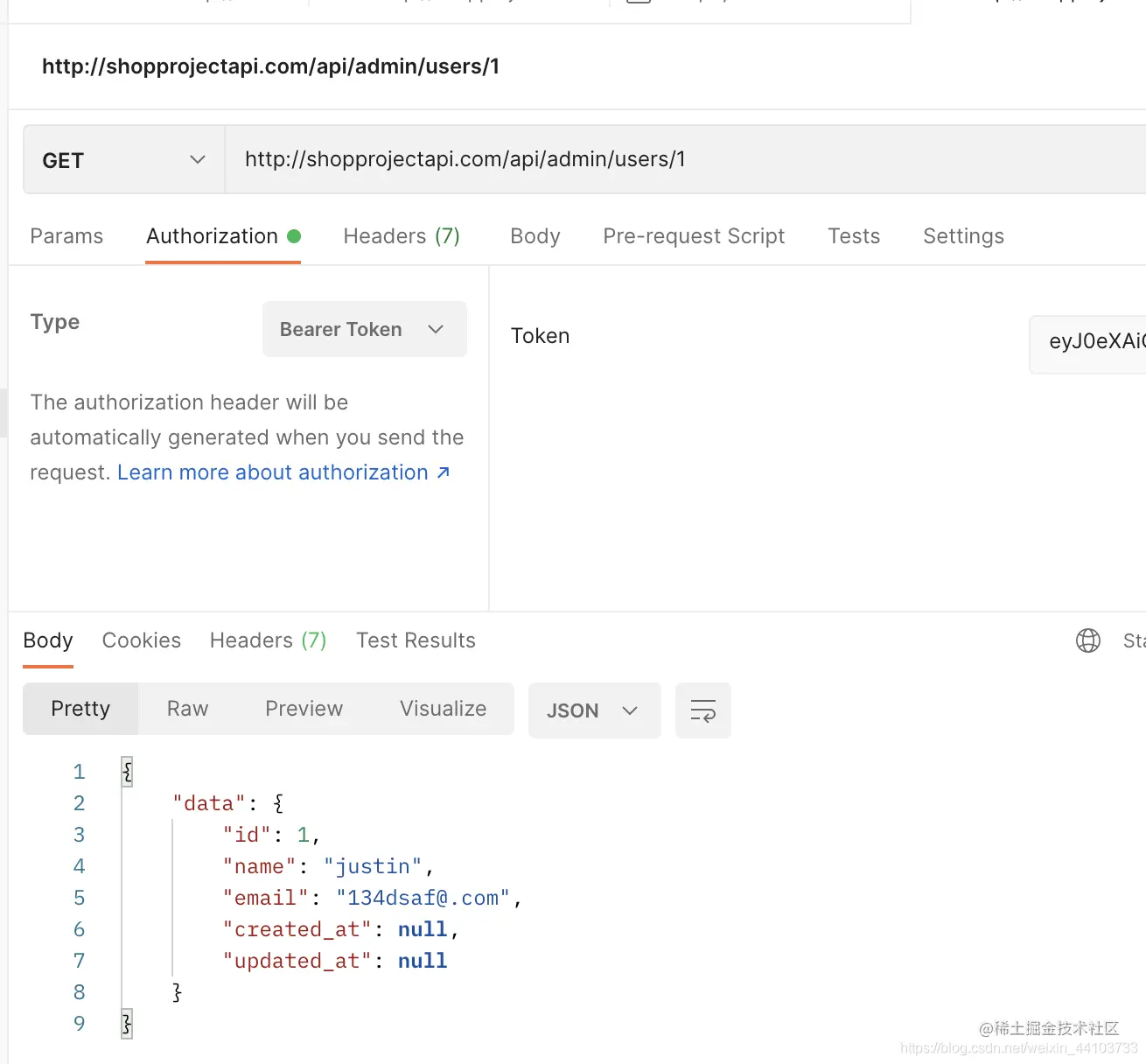Click the Token value input field
1146x1064 pixels.
(1092, 341)
